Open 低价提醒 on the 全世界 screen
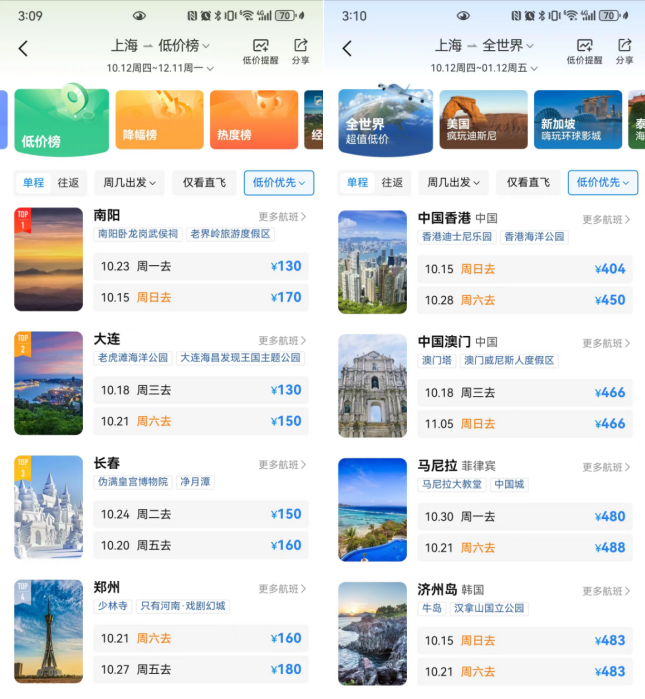 click(584, 52)
